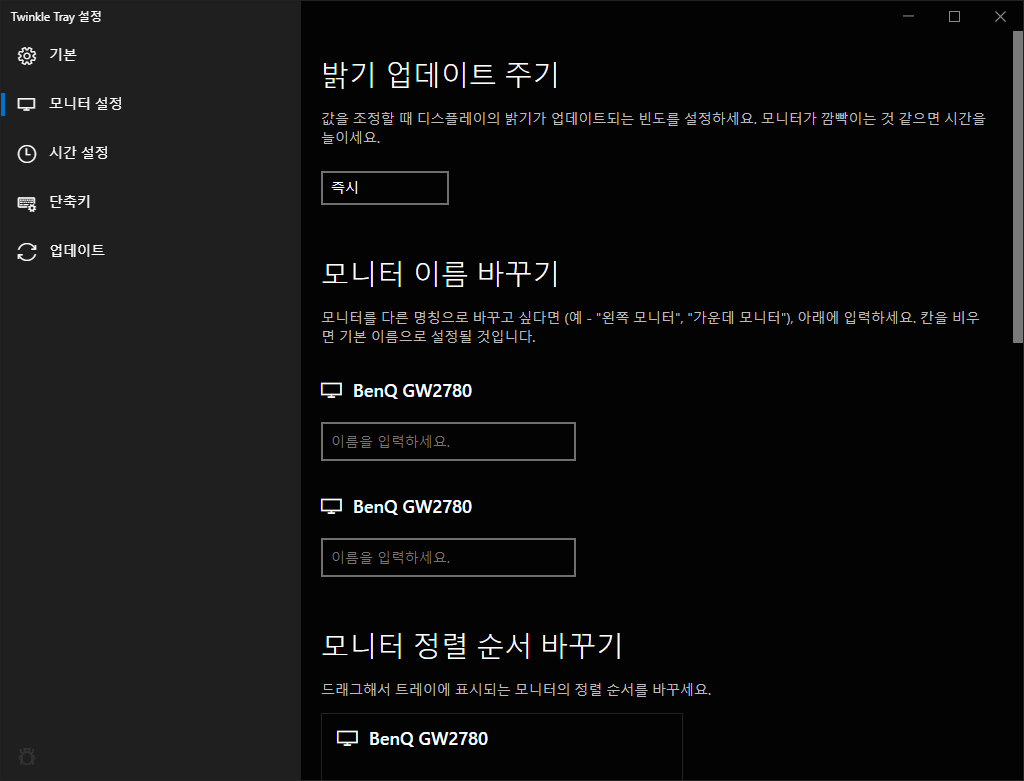Click the first BenQ GW2780 rename label text
The width and height of the screenshot is (1024, 781).
tap(413, 390)
